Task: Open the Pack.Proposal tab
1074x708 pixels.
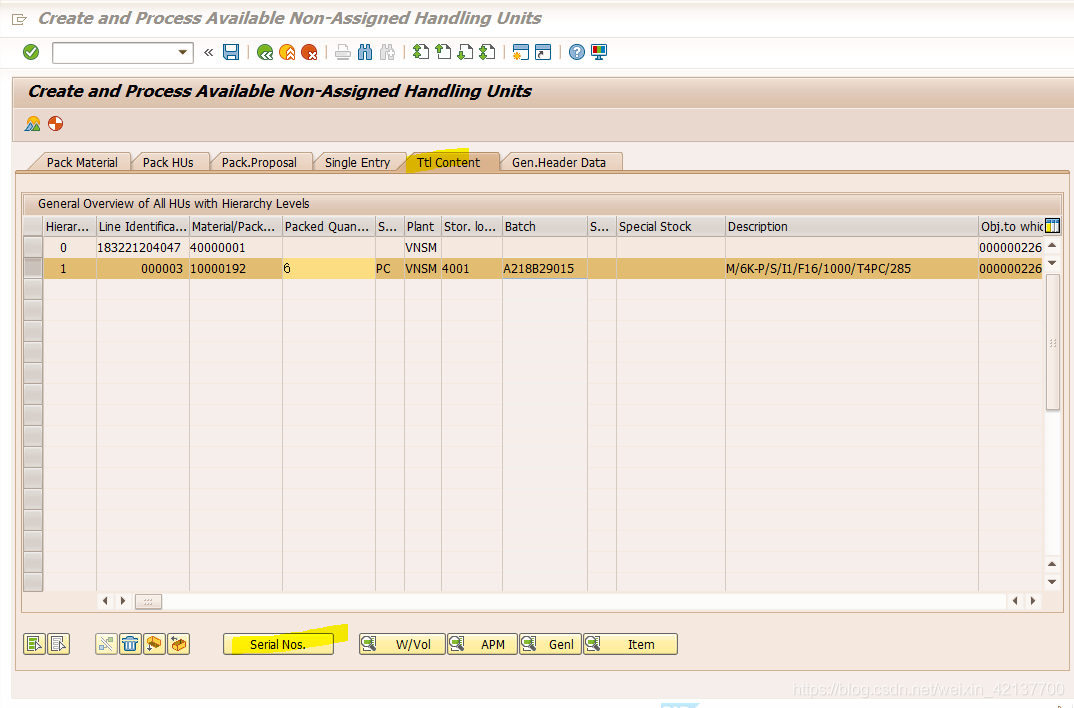Action: coord(259,162)
